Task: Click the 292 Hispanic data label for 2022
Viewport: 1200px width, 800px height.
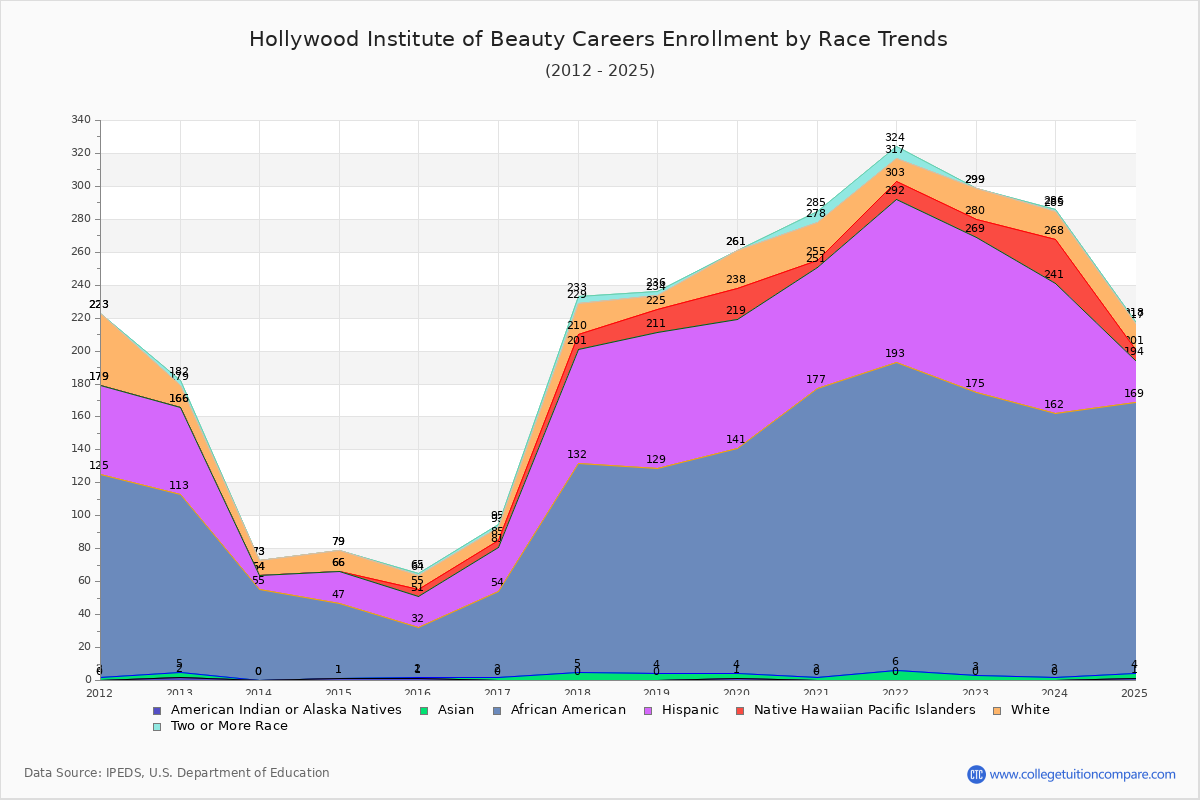Action: click(x=895, y=191)
